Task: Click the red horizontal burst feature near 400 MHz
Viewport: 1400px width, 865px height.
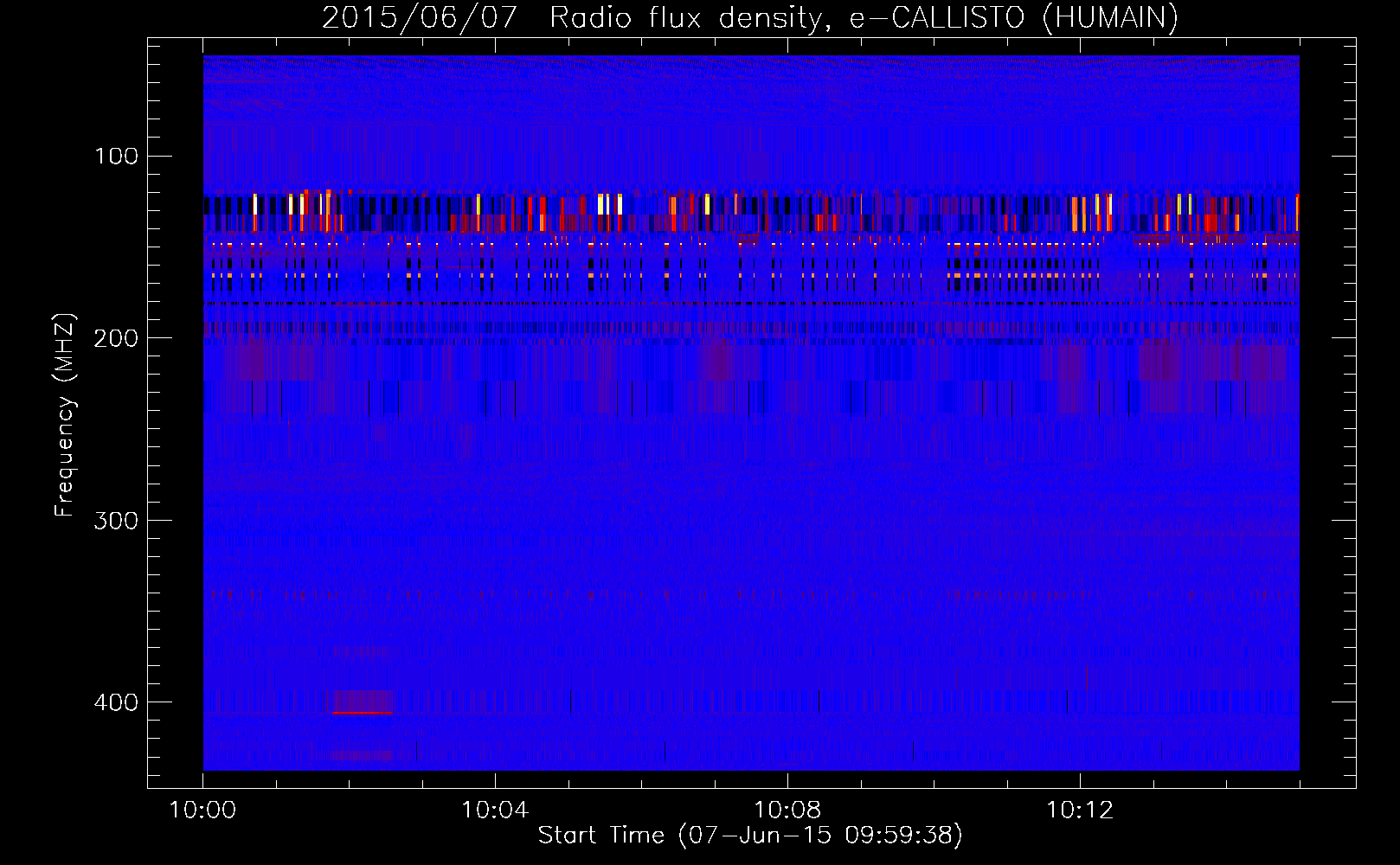Action: click(x=362, y=713)
